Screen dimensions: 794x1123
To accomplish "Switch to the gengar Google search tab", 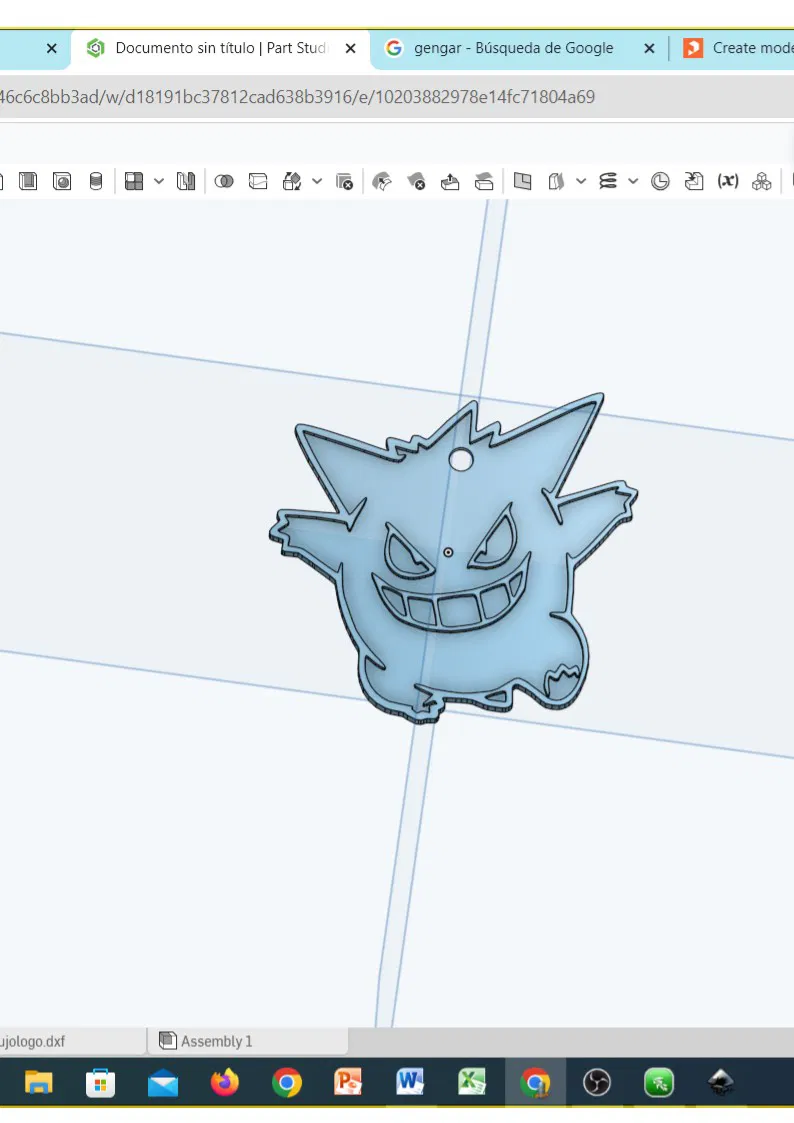I will [x=513, y=48].
